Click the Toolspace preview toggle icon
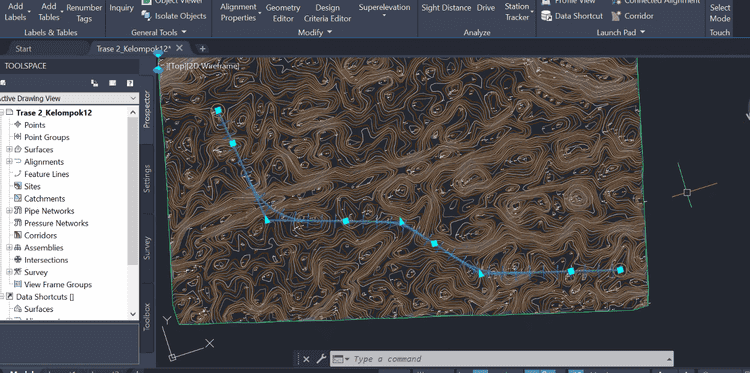 pos(95,83)
